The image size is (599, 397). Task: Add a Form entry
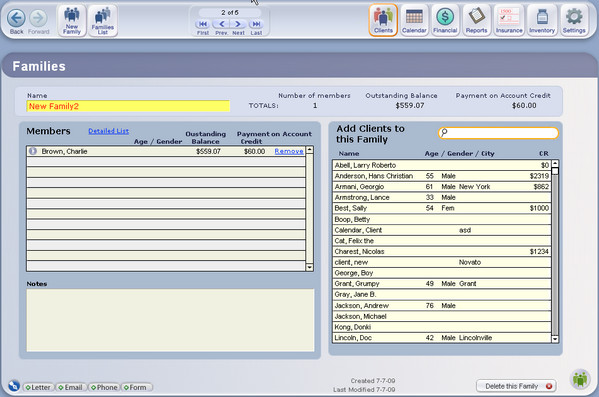coord(137,387)
